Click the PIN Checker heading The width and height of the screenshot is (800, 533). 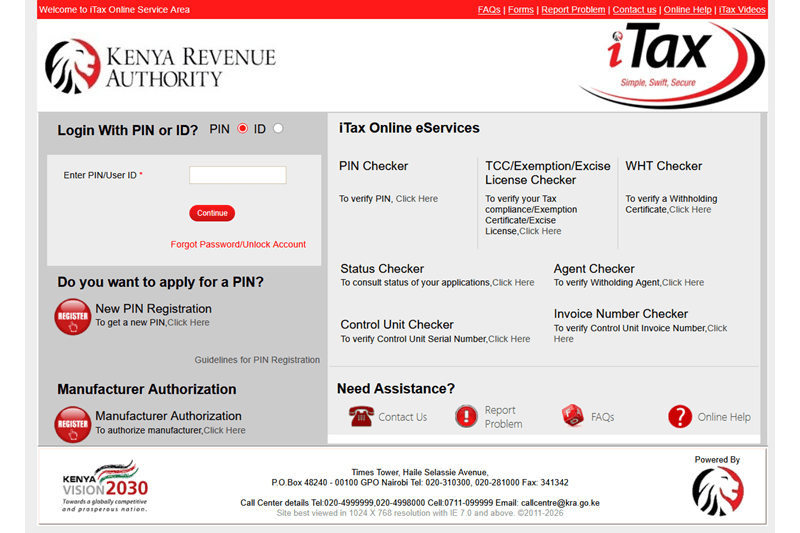pos(373,166)
